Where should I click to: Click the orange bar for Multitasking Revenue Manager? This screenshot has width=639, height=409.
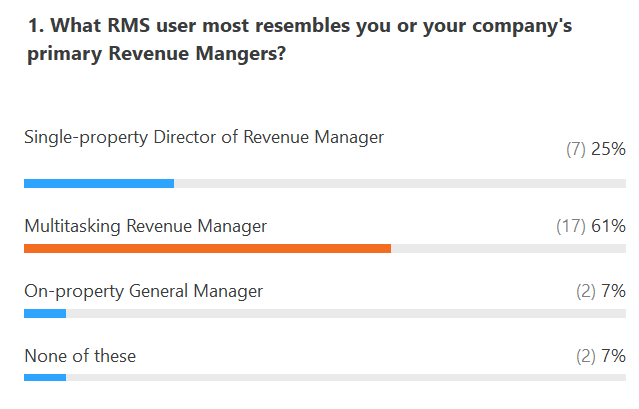(207, 248)
